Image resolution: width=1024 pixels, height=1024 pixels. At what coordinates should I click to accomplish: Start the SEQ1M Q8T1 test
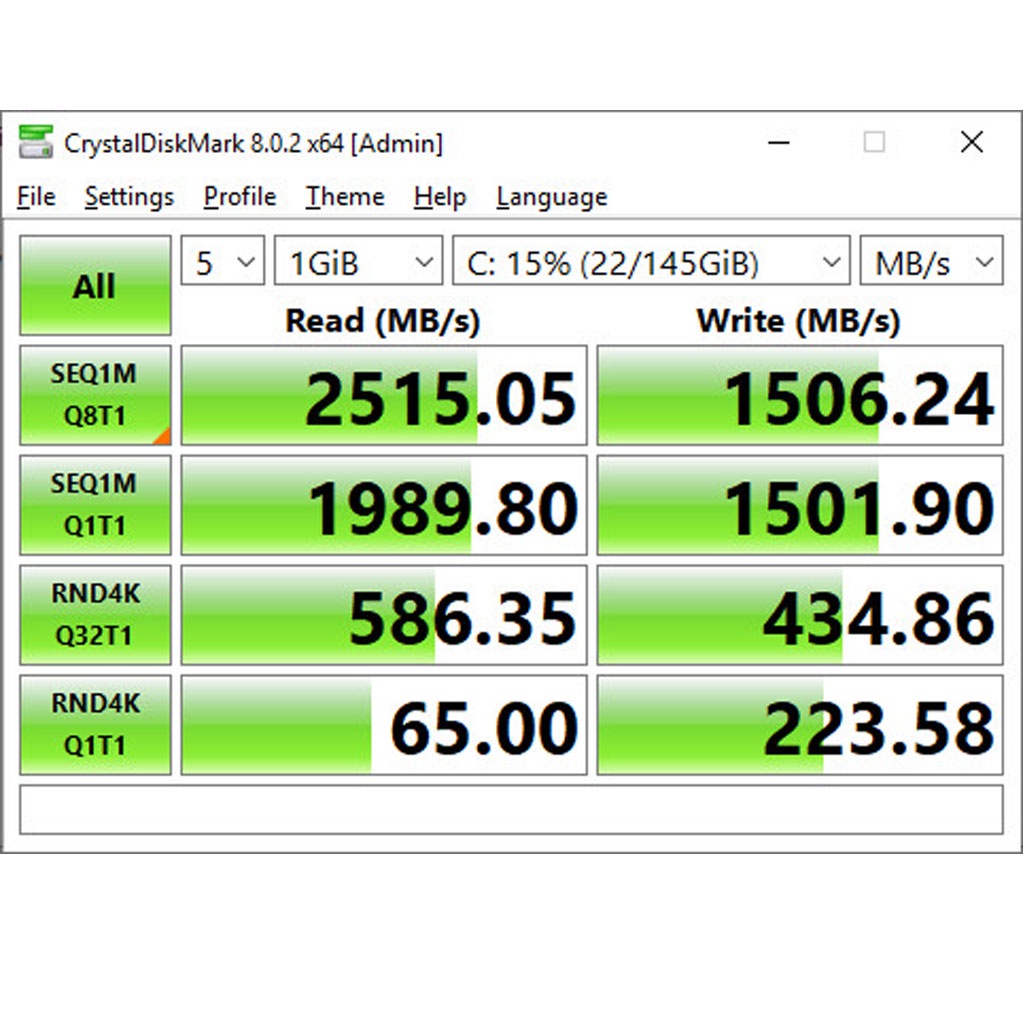click(95, 395)
